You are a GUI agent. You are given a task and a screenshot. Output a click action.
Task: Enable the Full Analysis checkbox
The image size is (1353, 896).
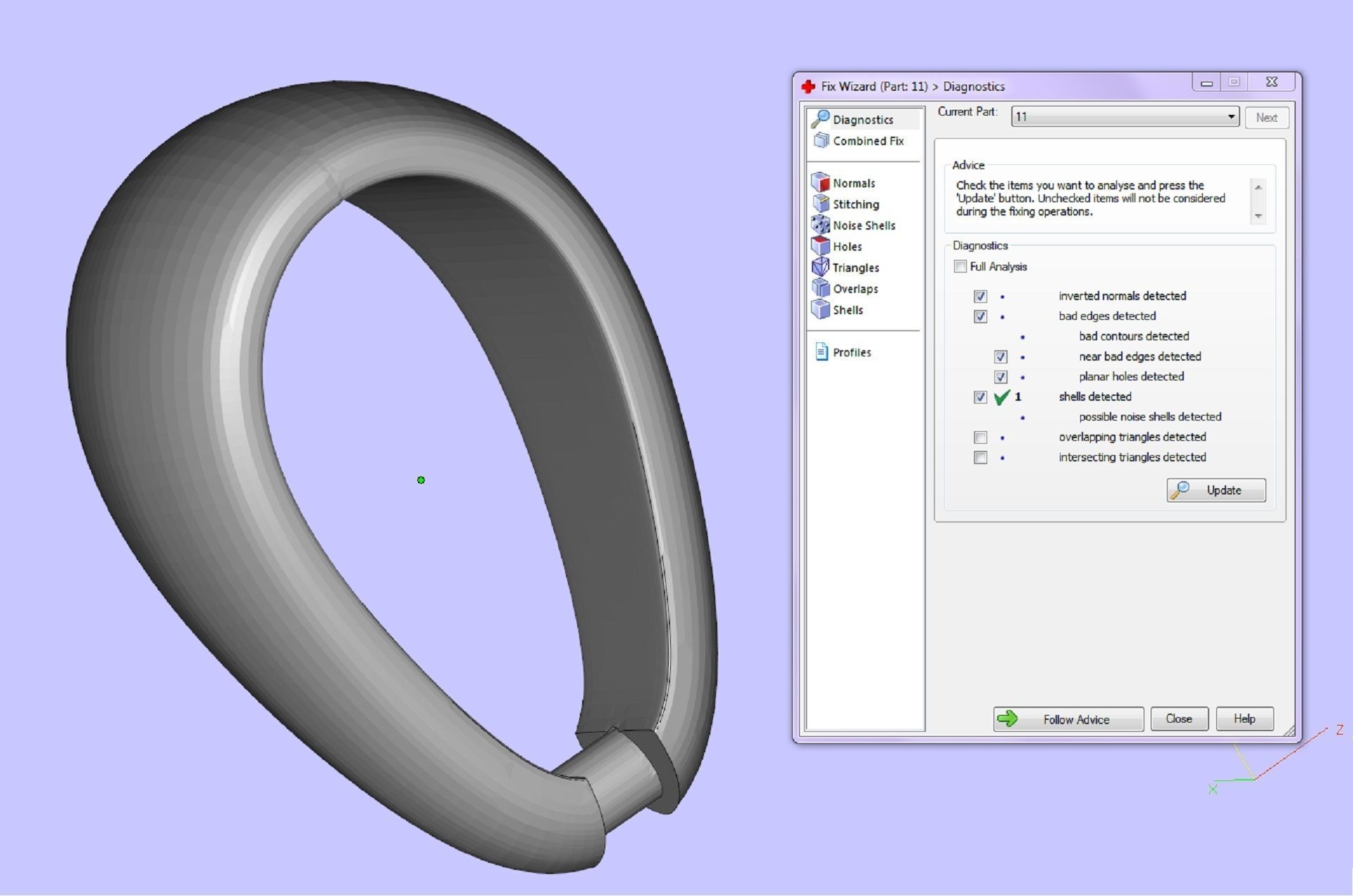click(x=960, y=266)
